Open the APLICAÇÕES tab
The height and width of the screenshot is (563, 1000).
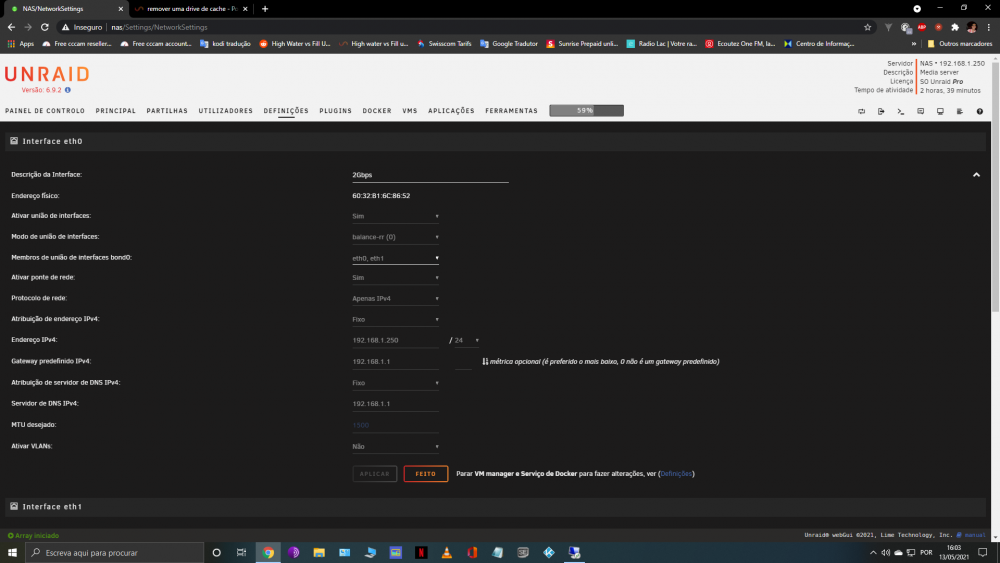[451, 111]
